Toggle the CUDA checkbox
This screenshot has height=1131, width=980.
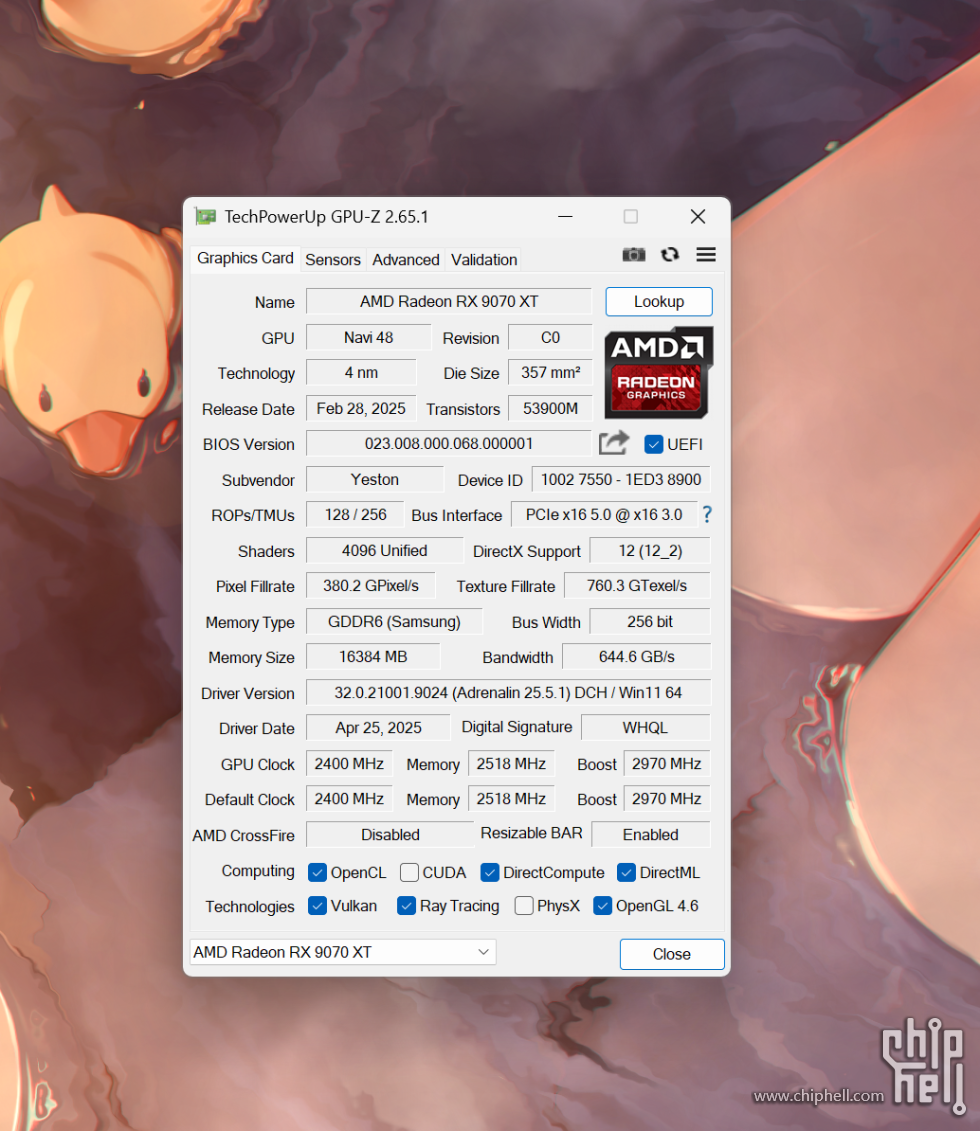coord(410,873)
